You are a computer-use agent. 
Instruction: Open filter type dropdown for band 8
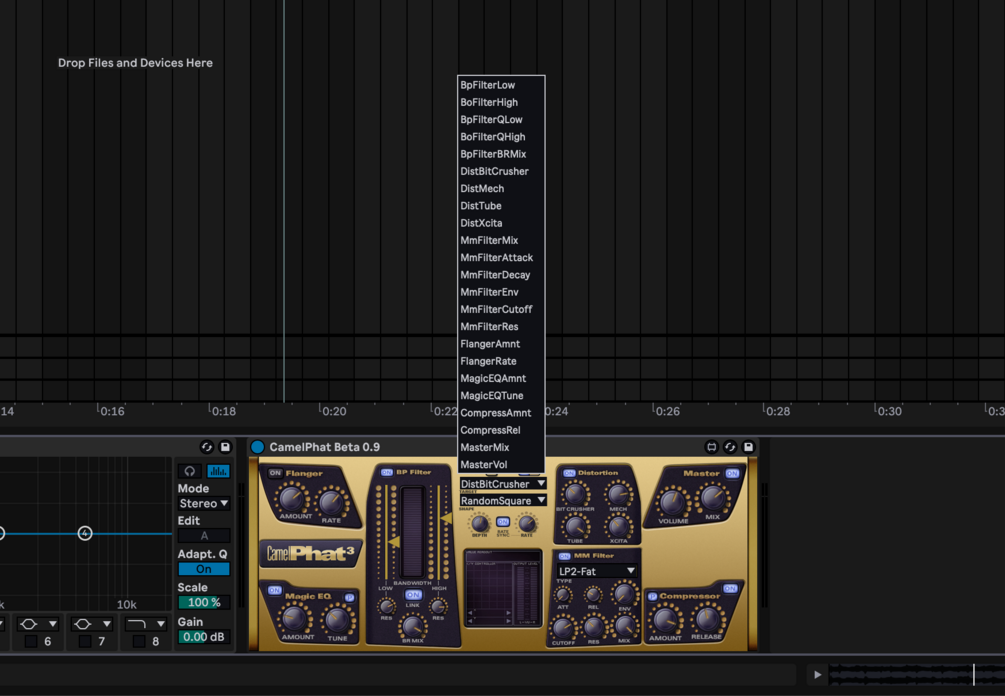click(x=146, y=624)
